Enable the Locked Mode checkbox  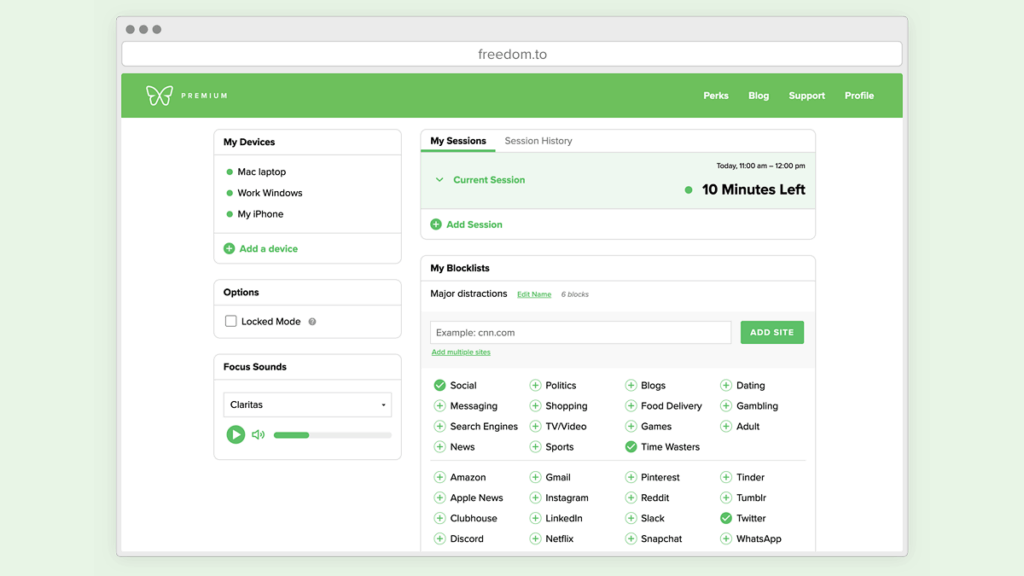(231, 321)
